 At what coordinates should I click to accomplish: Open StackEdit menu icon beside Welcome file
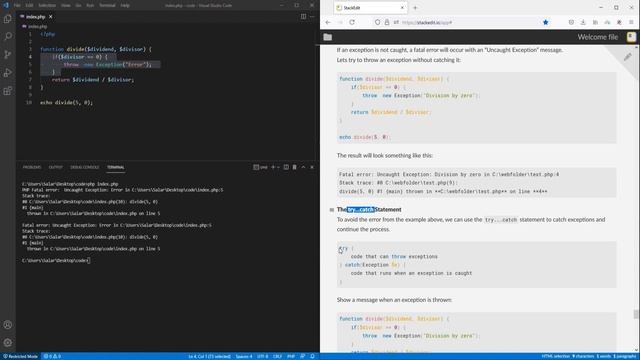pyautogui.click(x=631, y=37)
